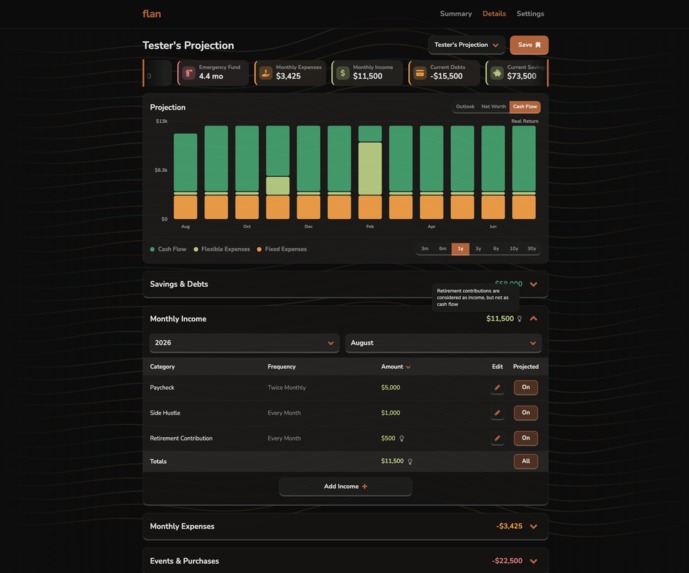The image size is (689, 573).
Task: Click the February flexible expenses bar segment
Action: coord(370,168)
